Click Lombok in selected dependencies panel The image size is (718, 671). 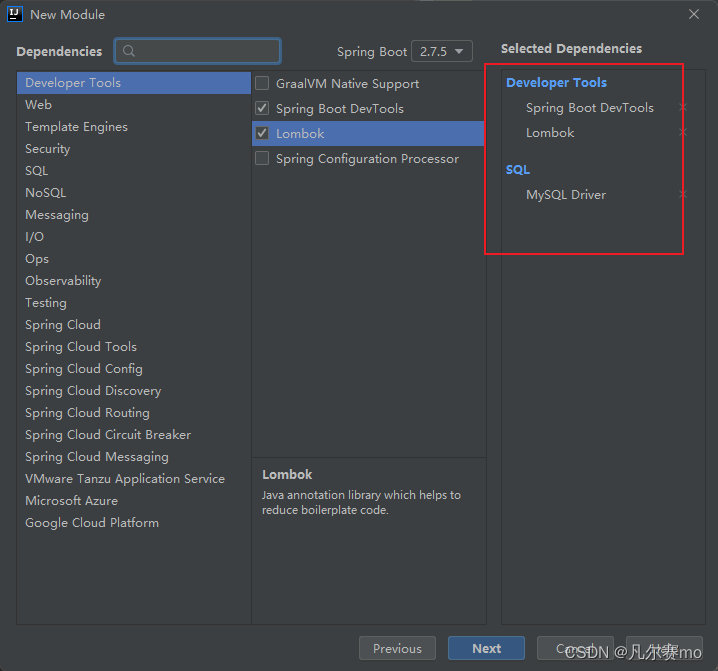point(550,133)
